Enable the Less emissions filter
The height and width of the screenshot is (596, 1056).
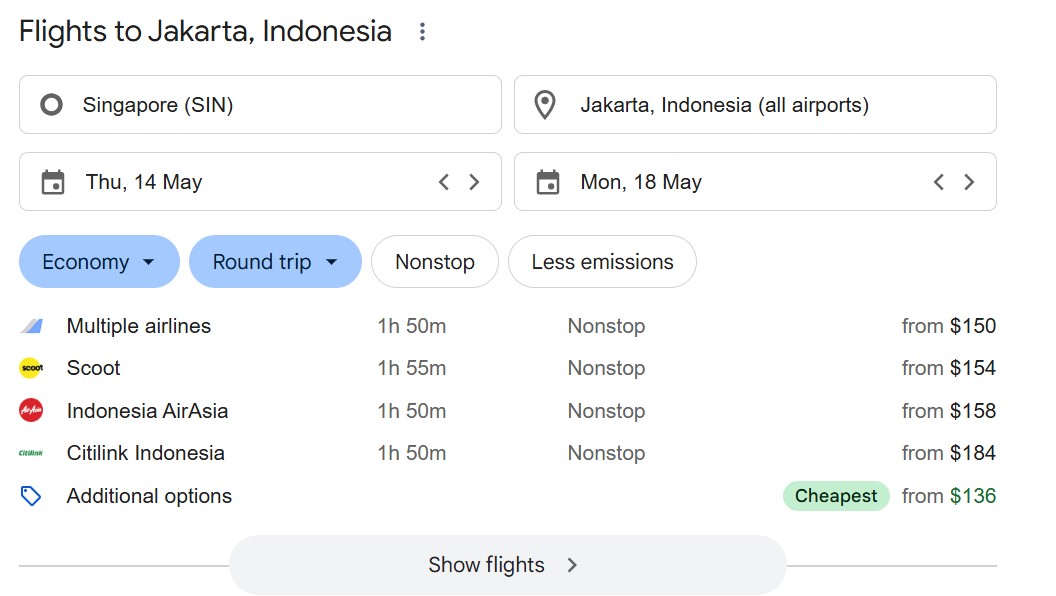tap(602, 261)
